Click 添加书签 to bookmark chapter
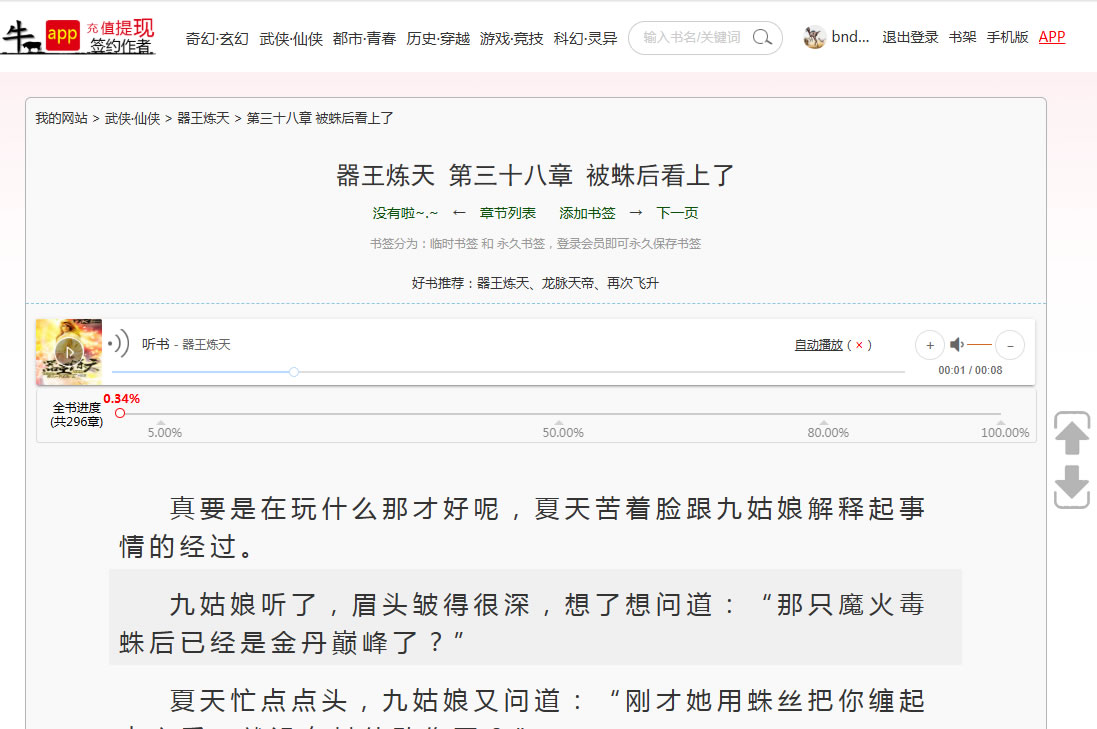The image size is (1097, 729). point(587,213)
